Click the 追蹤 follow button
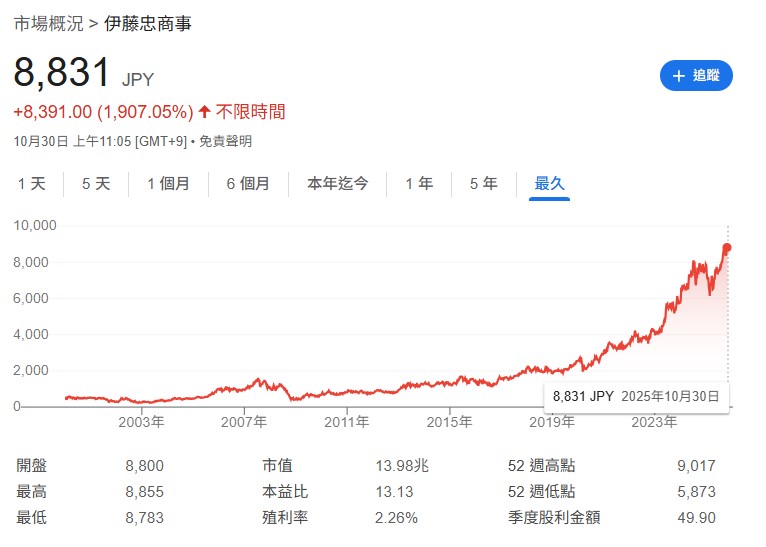The height and width of the screenshot is (547, 766). [x=696, y=76]
